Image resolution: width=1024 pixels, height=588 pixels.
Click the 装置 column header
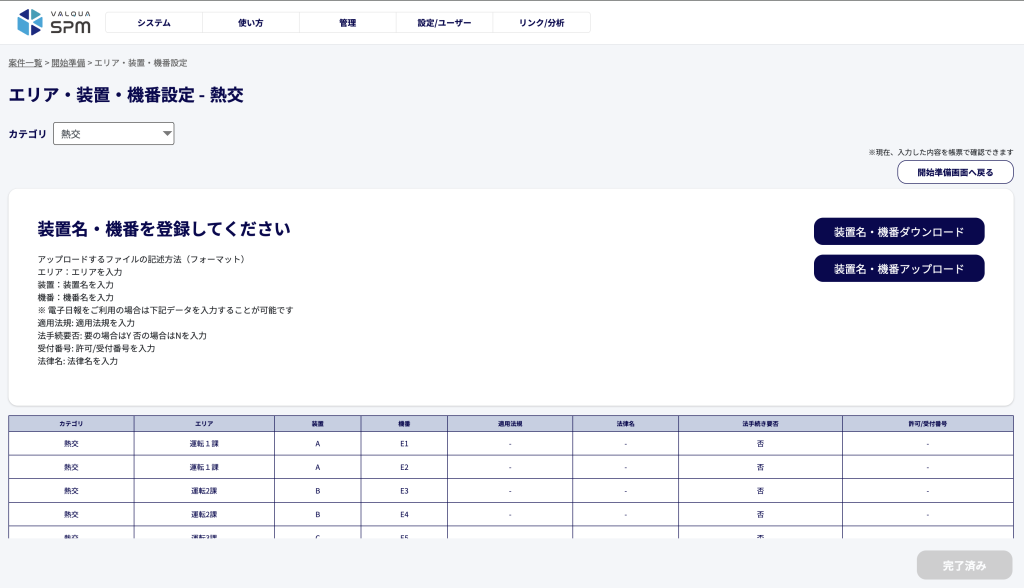317,424
